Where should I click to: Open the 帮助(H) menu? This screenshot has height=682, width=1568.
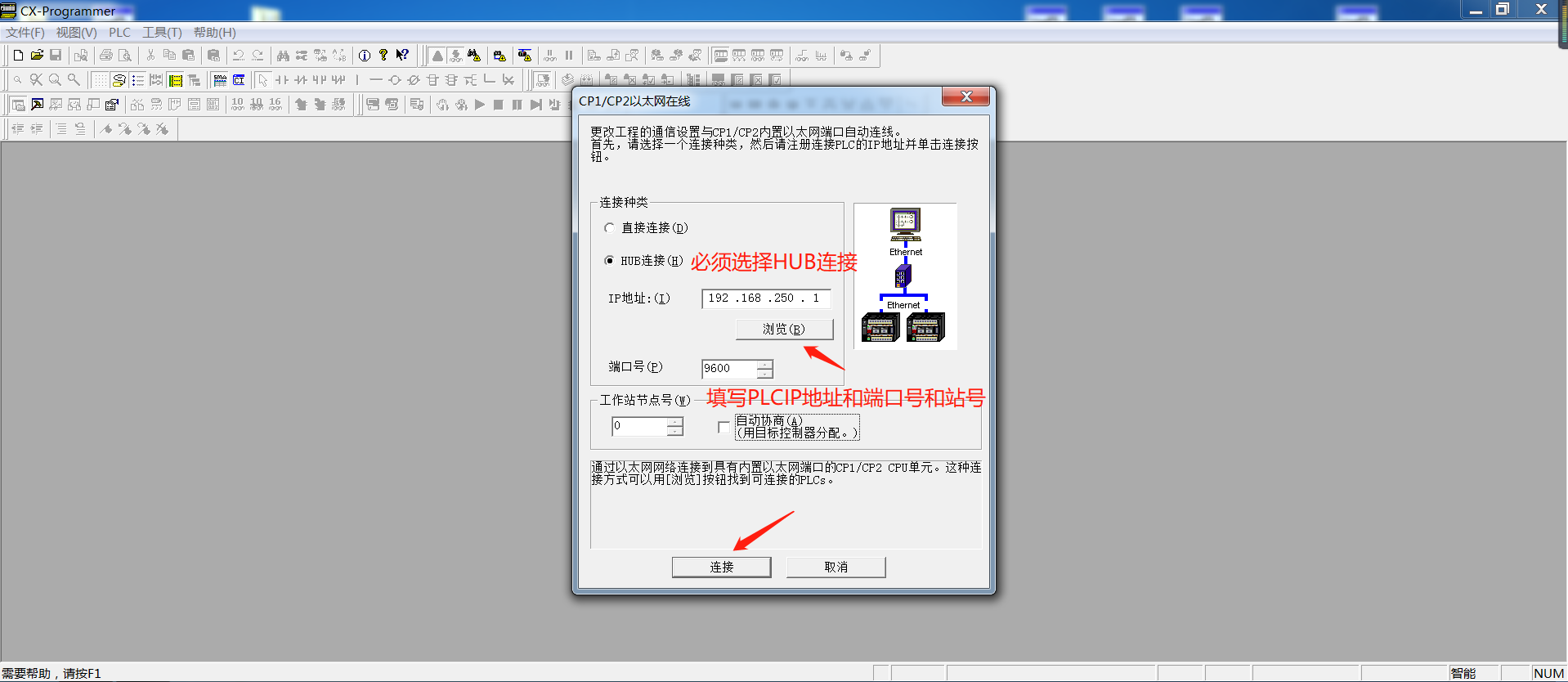[x=215, y=33]
